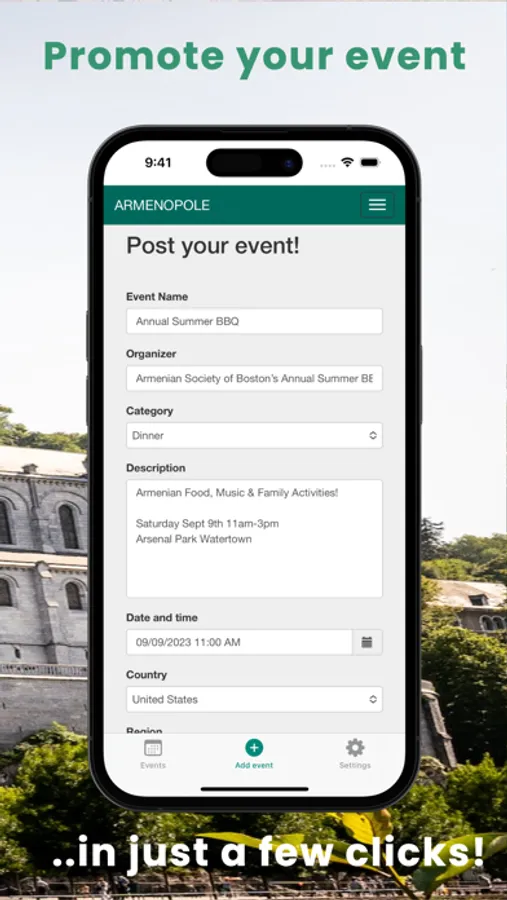Click the 'Description' label
This screenshot has height=900, width=507.
click(156, 468)
